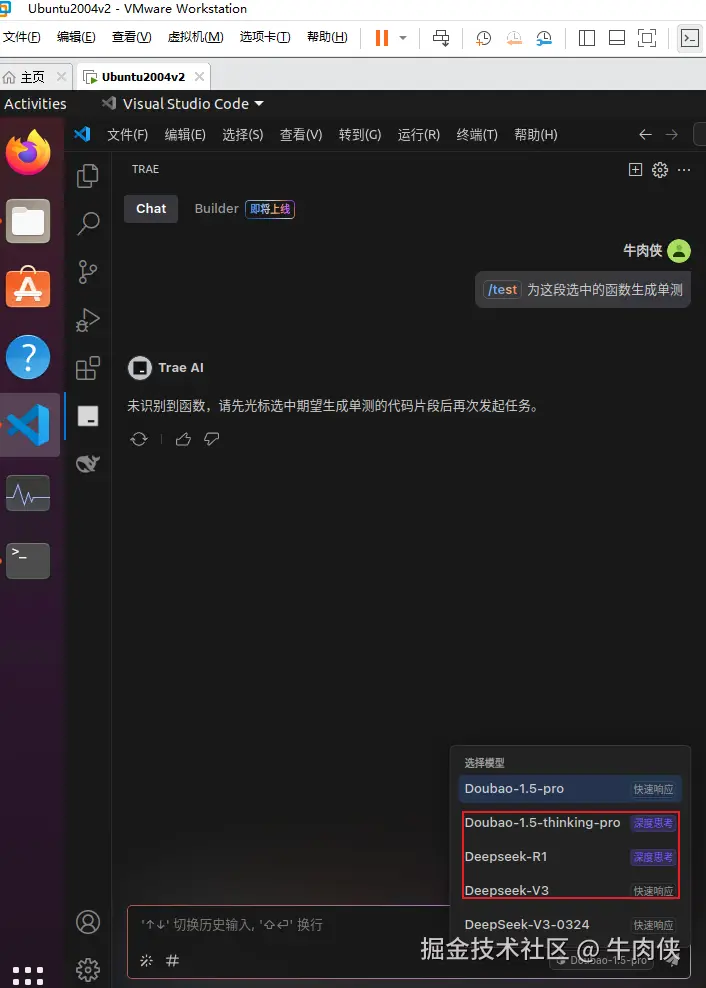Select the DeepSeek-V3-0324 model
706x988 pixels.
point(570,925)
